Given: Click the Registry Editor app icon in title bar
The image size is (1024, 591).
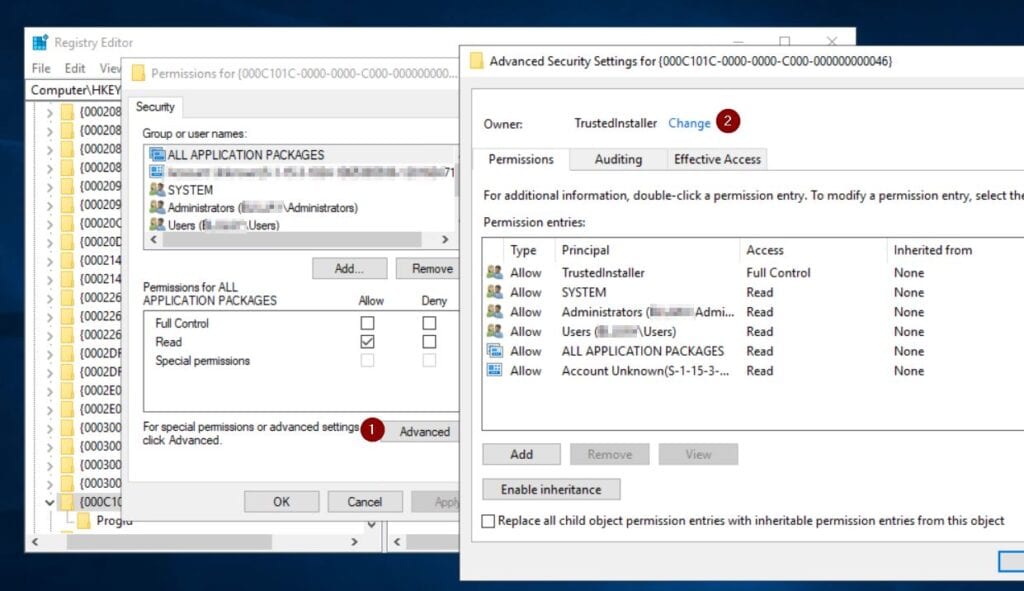Looking at the screenshot, I should pyautogui.click(x=40, y=42).
